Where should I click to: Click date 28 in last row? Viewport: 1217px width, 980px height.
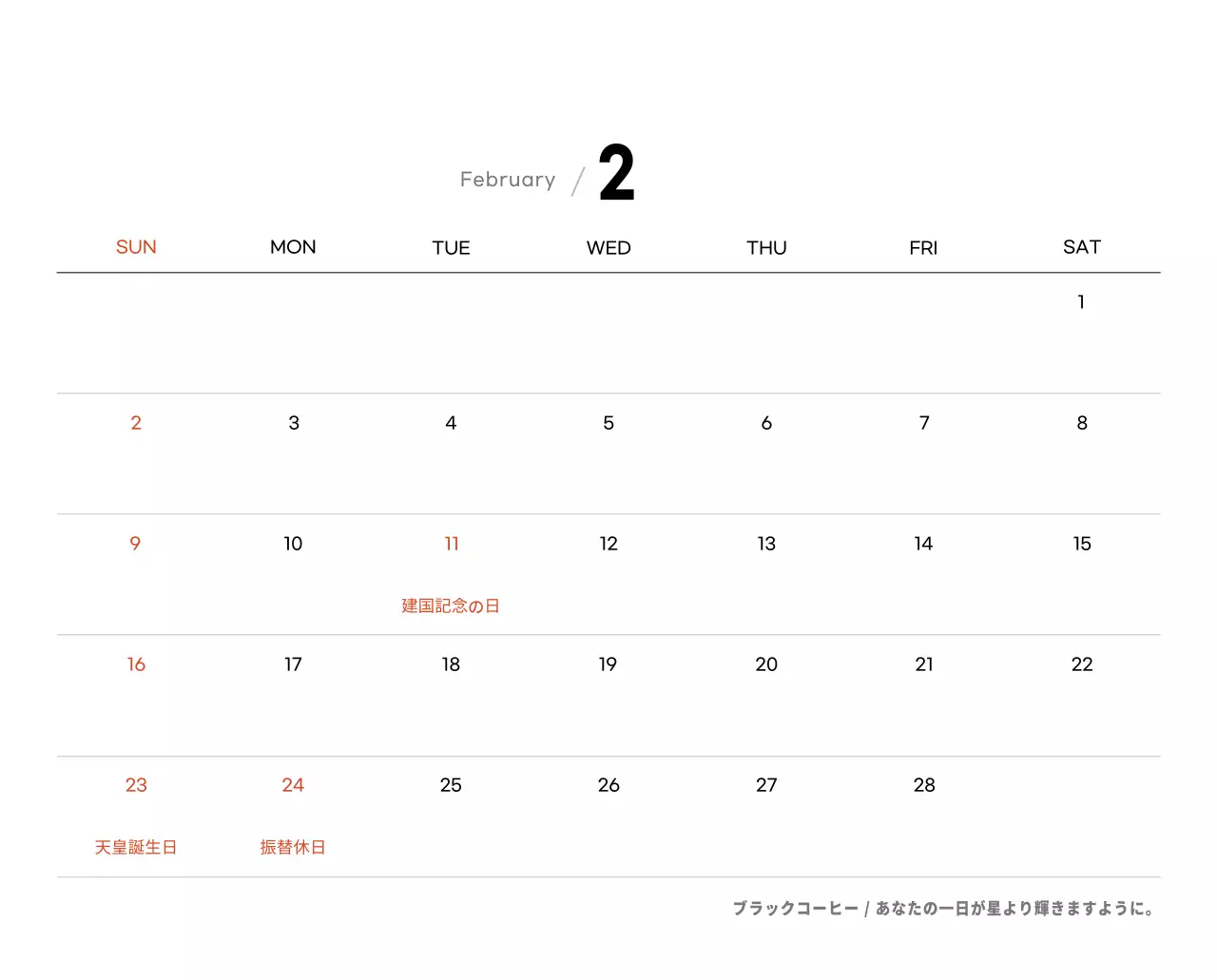point(924,785)
